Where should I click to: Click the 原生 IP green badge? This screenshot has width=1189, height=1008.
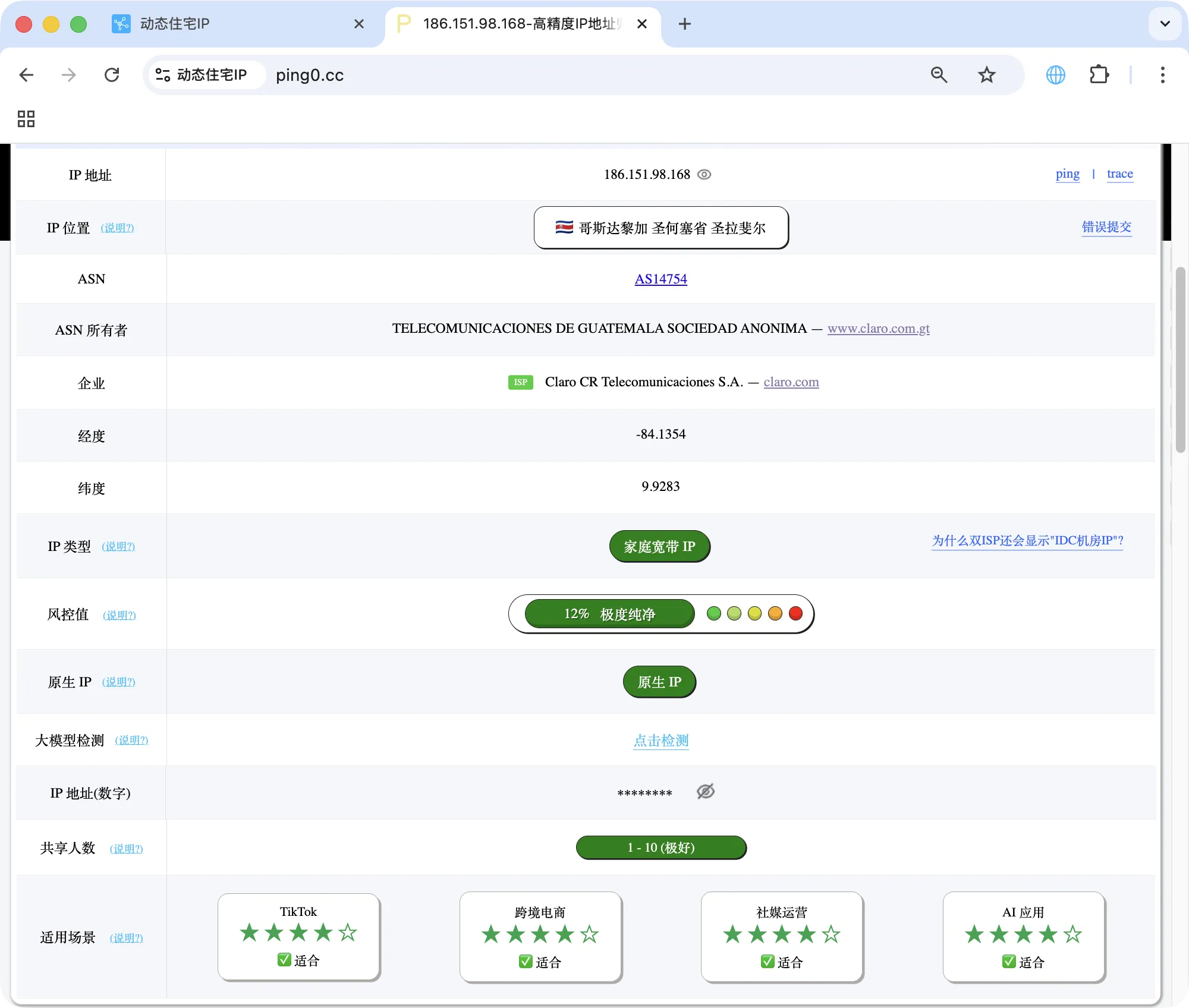click(659, 682)
